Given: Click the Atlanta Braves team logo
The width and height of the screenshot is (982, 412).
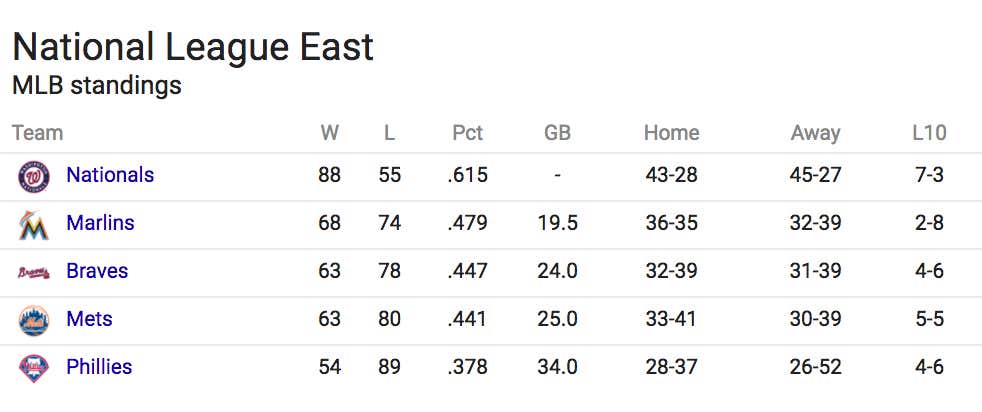Looking at the screenshot, I should pos(34,272).
